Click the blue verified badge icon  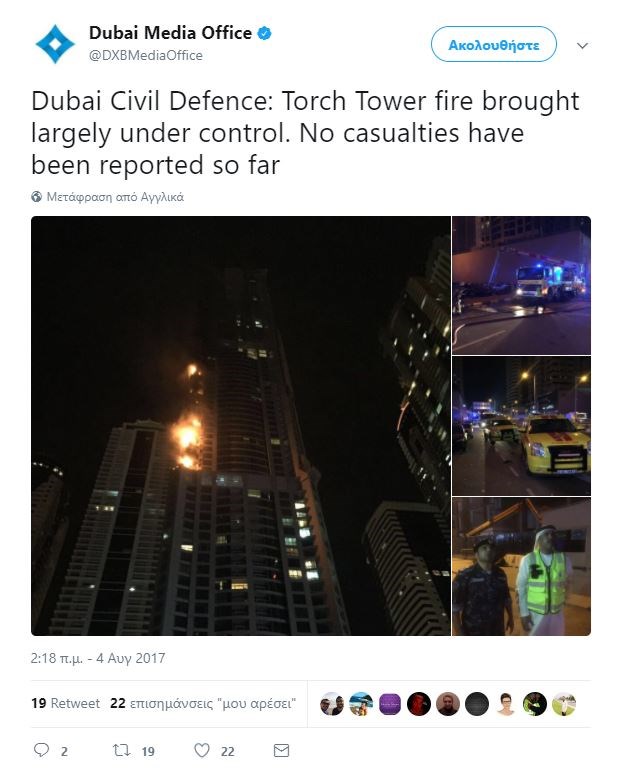pyautogui.click(x=265, y=33)
